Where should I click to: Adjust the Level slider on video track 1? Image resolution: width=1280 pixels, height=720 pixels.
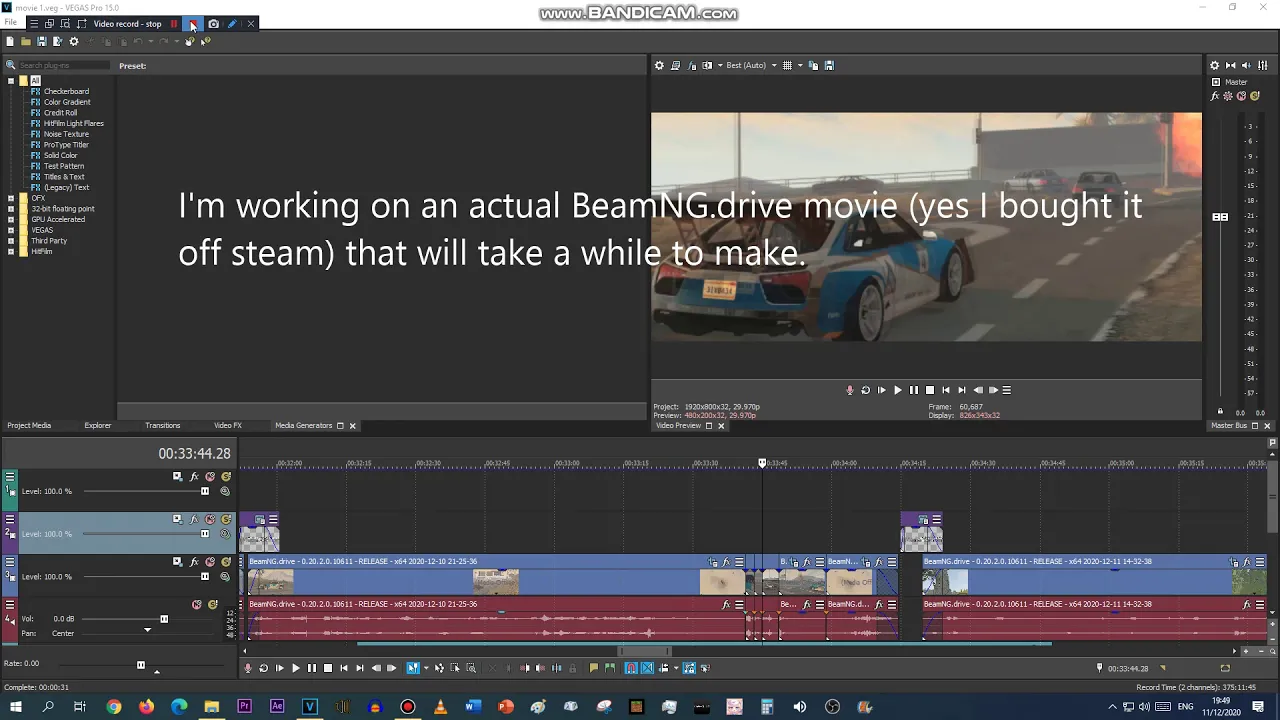205,491
